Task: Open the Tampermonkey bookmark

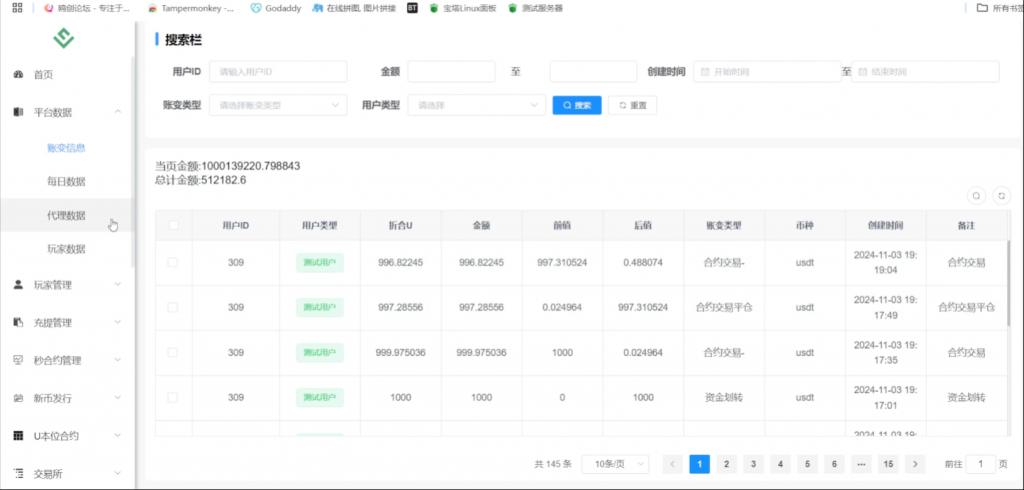Action: click(x=191, y=8)
